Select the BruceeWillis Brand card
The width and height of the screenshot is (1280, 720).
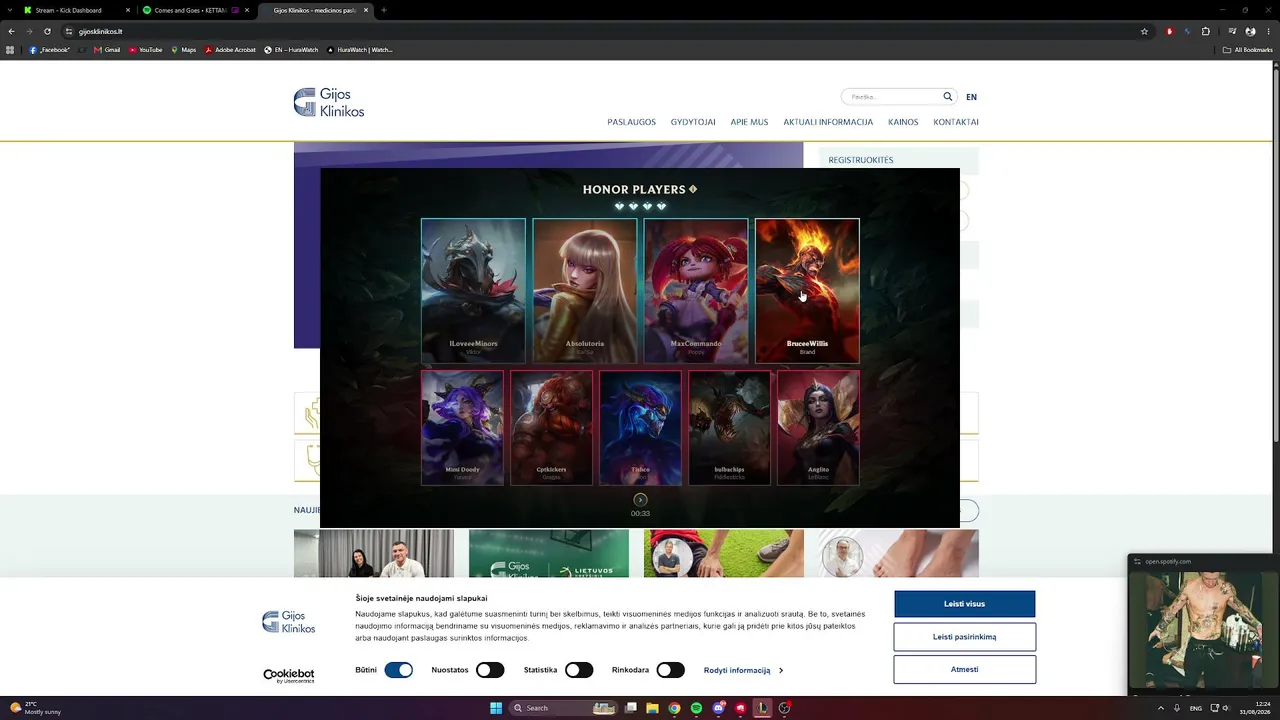click(807, 290)
